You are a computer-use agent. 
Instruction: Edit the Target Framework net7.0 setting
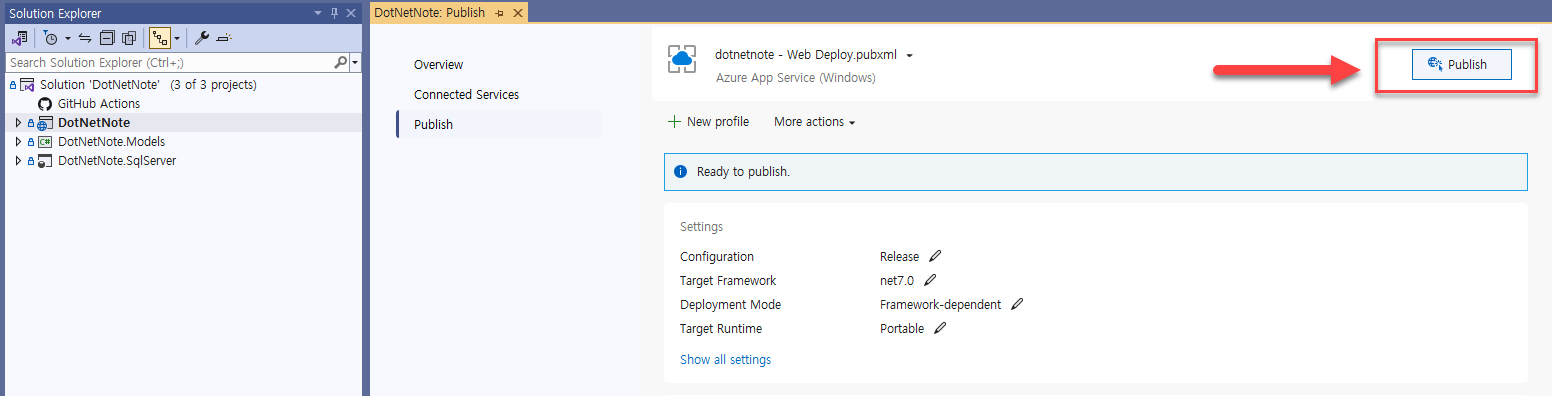930,280
